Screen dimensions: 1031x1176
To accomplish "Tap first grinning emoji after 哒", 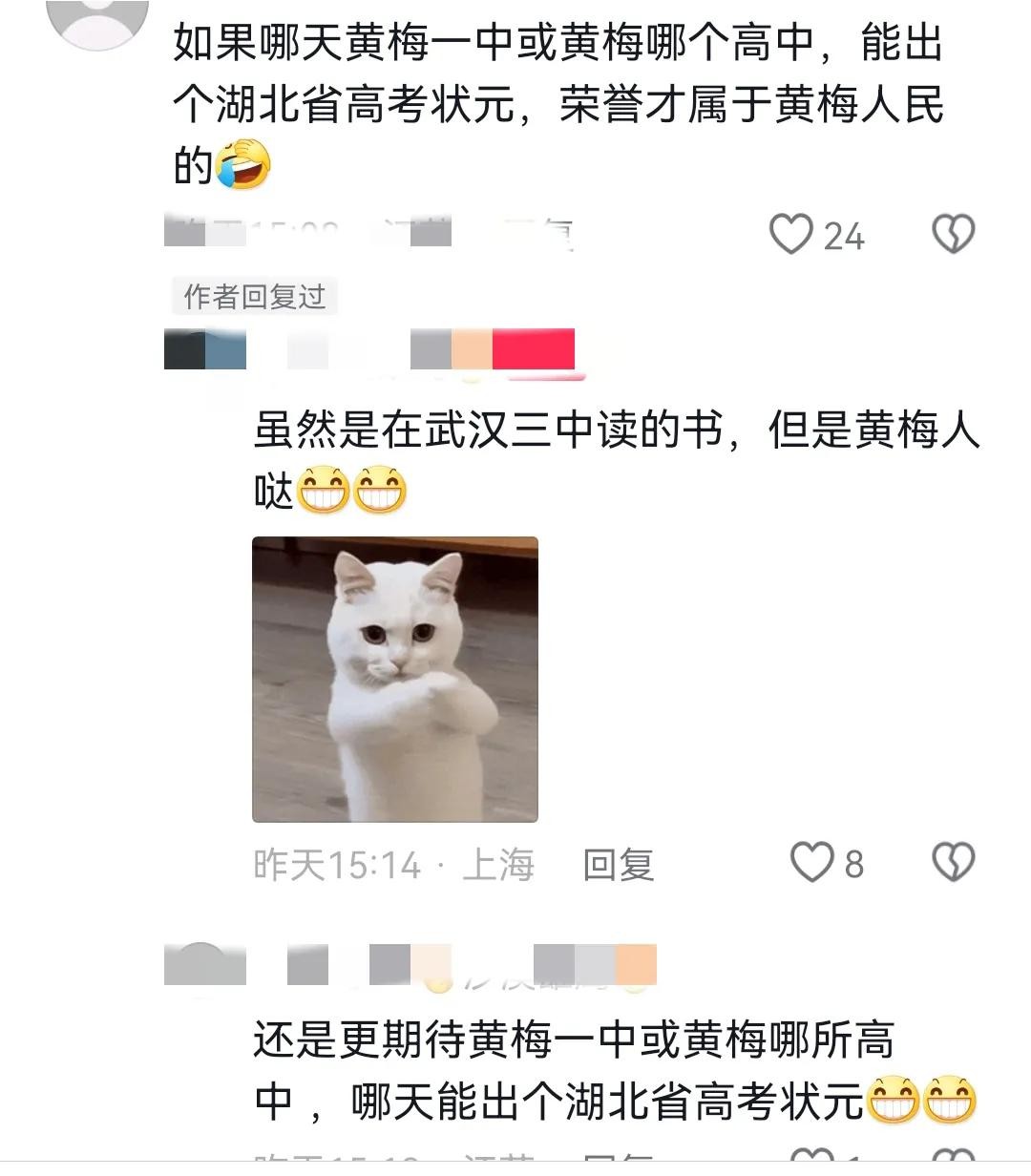I will 324,490.
